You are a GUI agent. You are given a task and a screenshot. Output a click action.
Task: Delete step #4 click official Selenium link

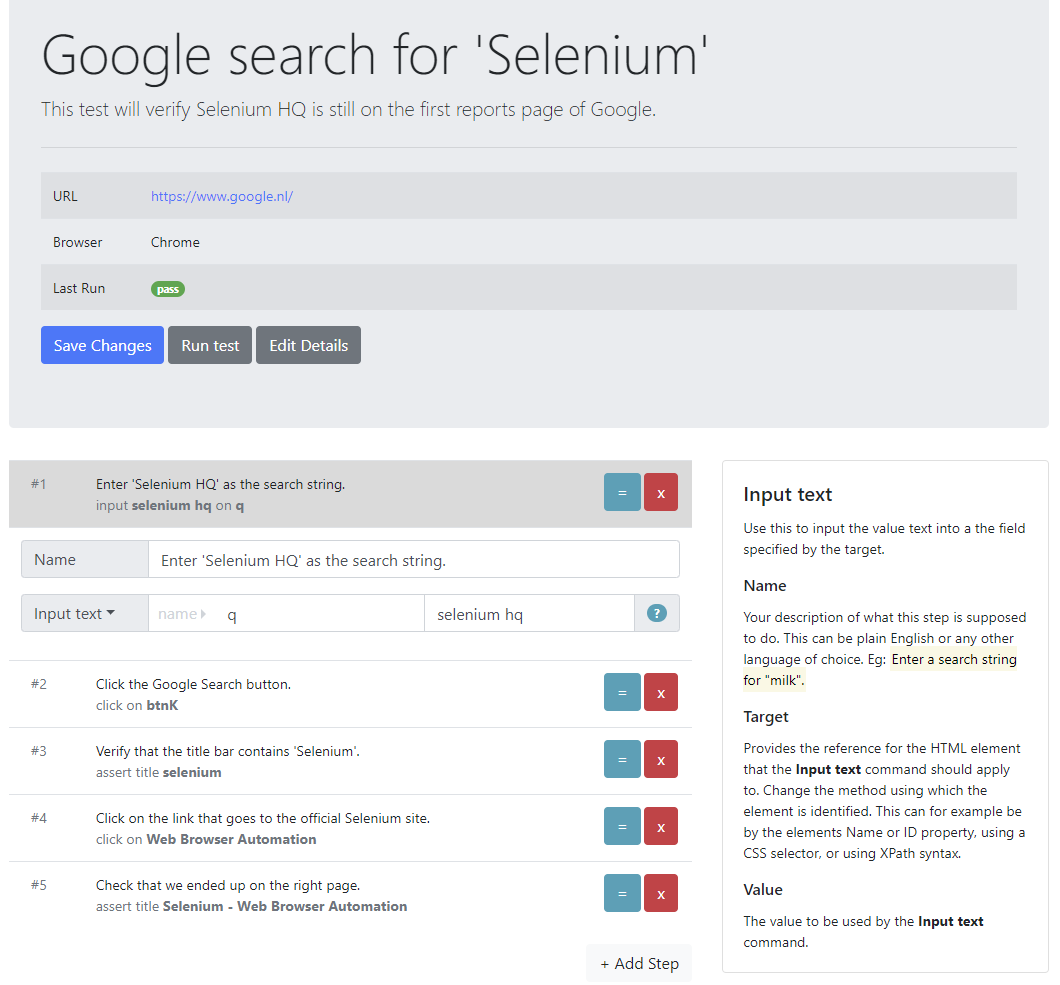(x=660, y=826)
